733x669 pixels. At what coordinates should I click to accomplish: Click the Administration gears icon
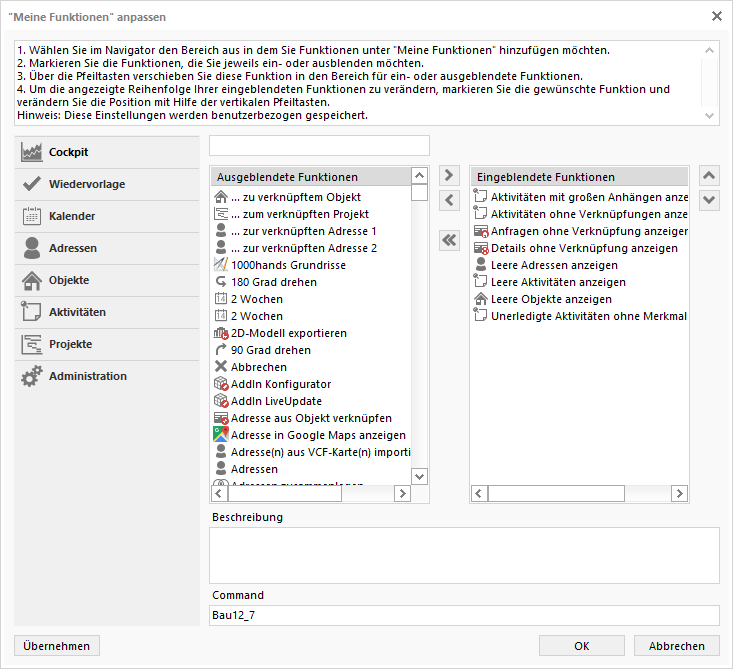click(31, 376)
